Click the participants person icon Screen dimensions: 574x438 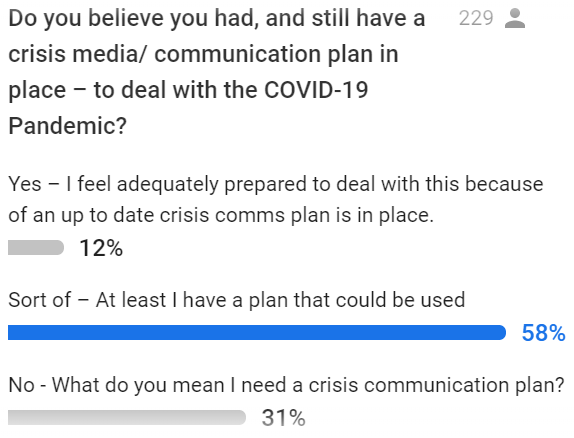tap(515, 18)
